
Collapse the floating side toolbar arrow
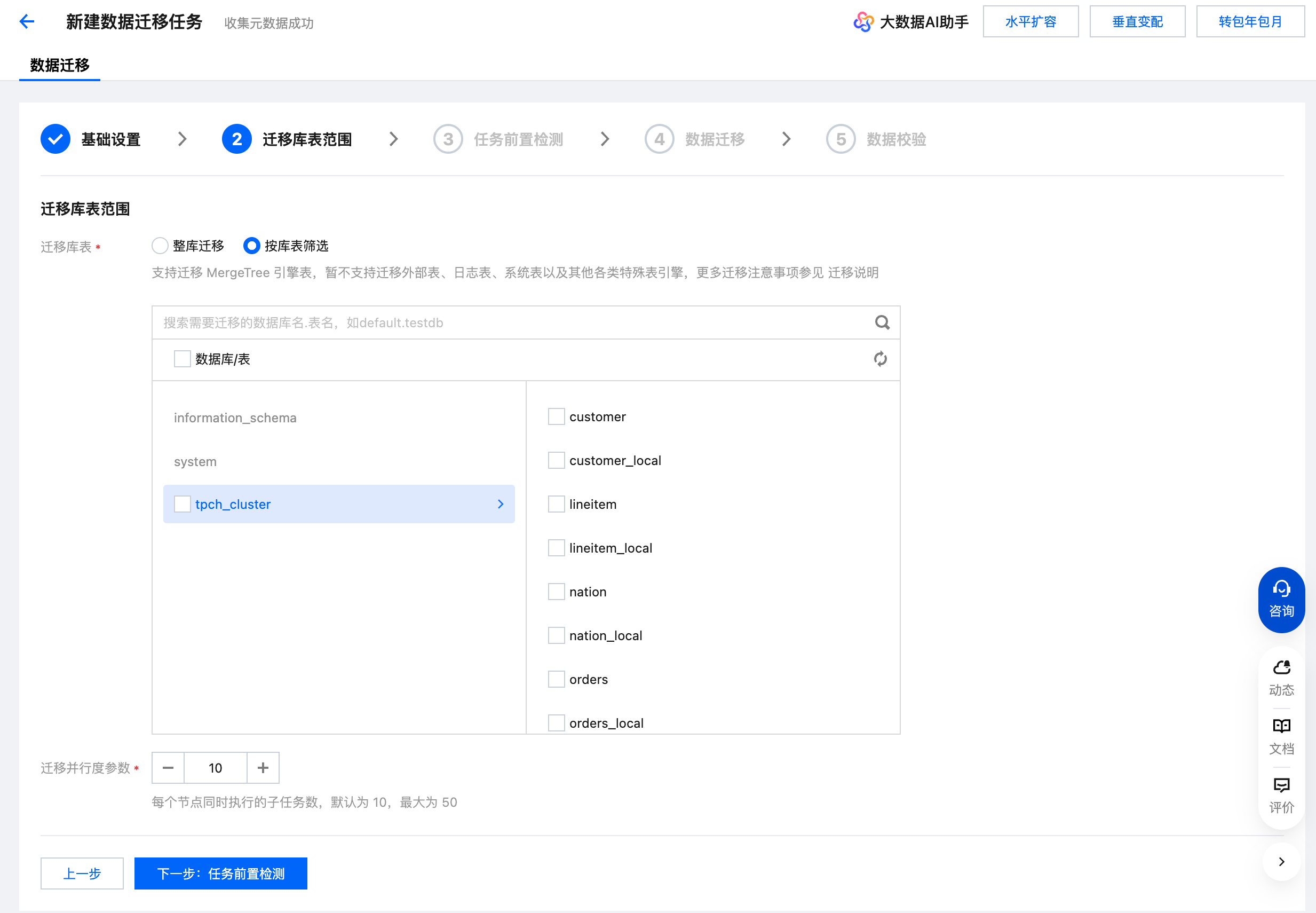[x=1281, y=862]
